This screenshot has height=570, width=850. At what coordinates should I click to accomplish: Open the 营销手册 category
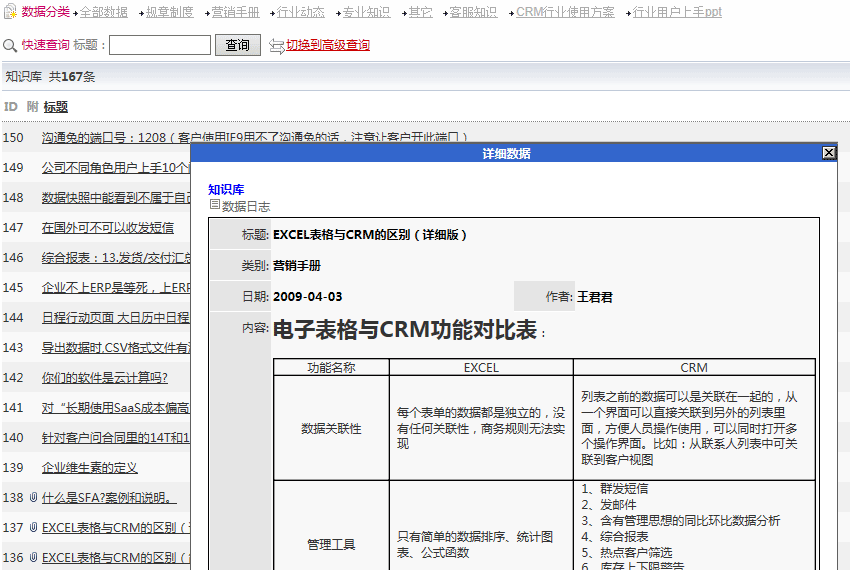tap(235, 12)
